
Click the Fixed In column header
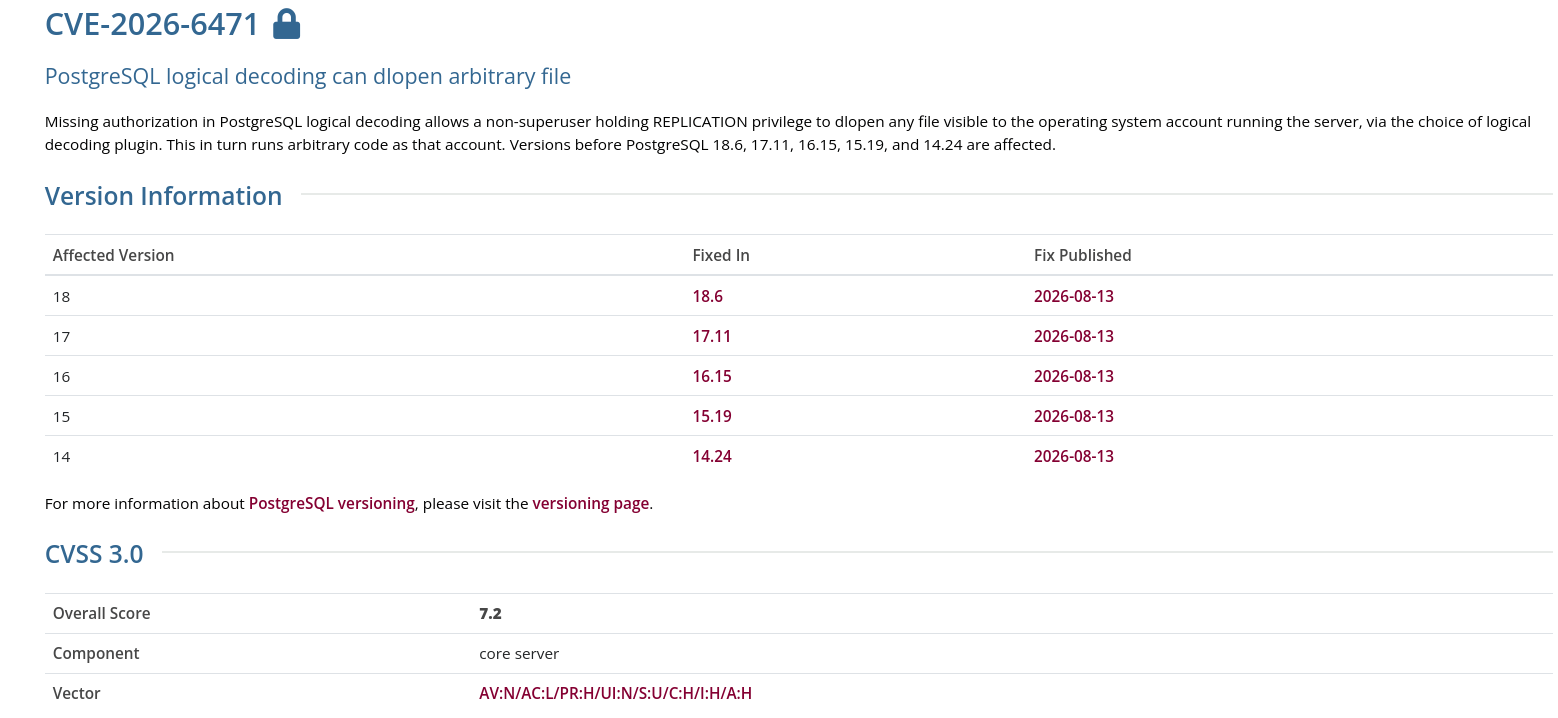pyautogui.click(x=720, y=255)
